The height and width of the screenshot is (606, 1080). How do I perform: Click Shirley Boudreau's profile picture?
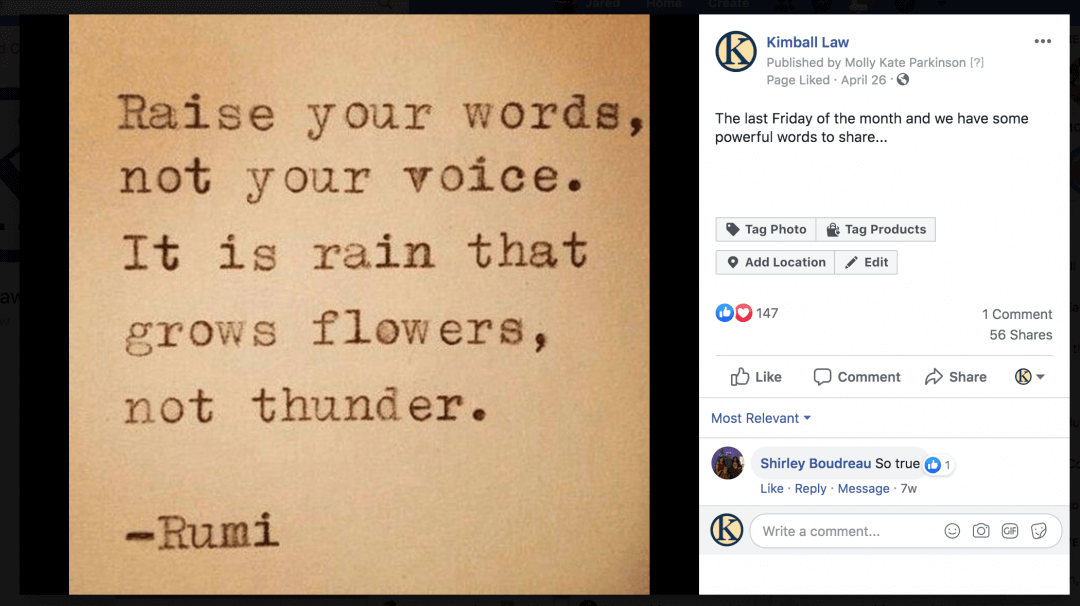pos(727,463)
